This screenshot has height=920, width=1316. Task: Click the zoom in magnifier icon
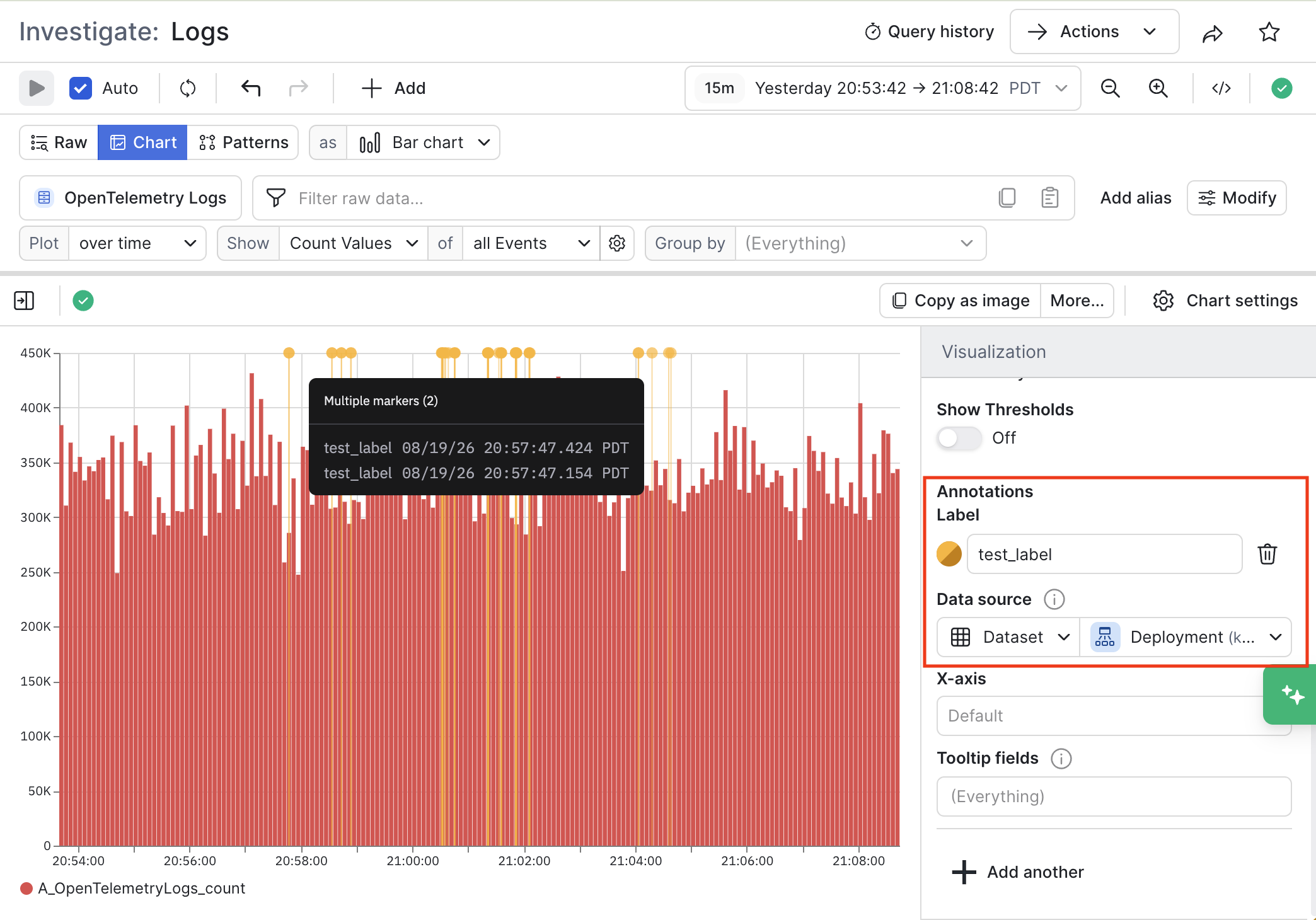pyautogui.click(x=1158, y=88)
